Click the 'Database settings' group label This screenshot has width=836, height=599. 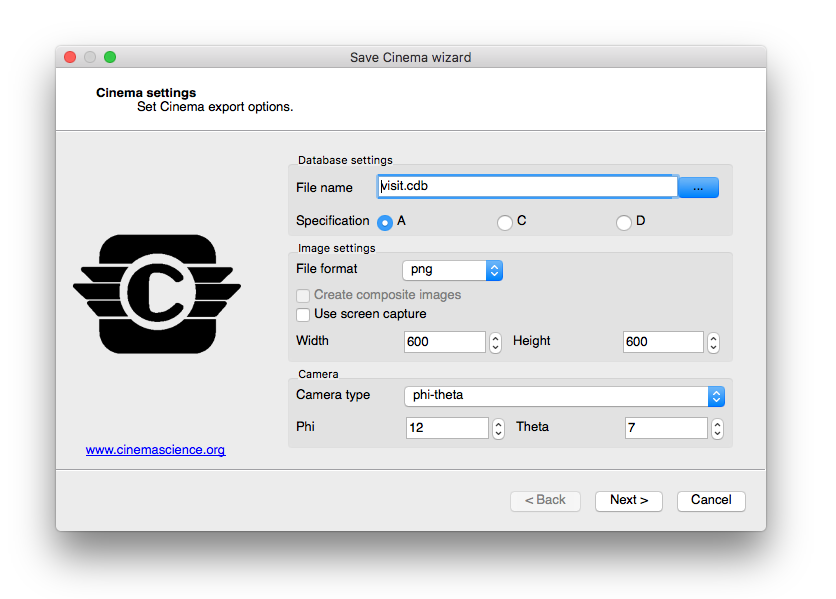[345, 160]
